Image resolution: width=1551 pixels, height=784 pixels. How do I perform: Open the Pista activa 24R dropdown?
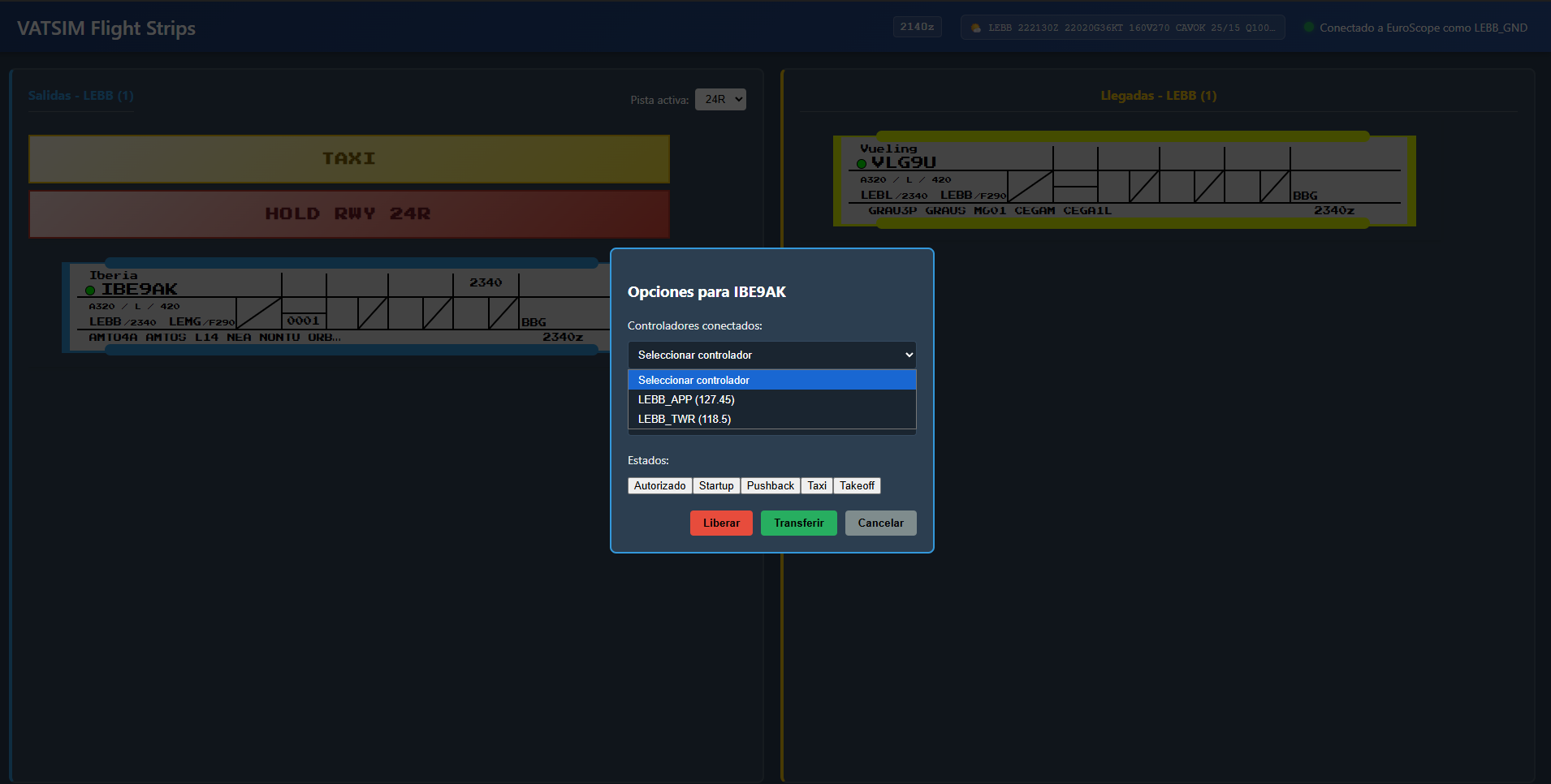click(x=719, y=99)
